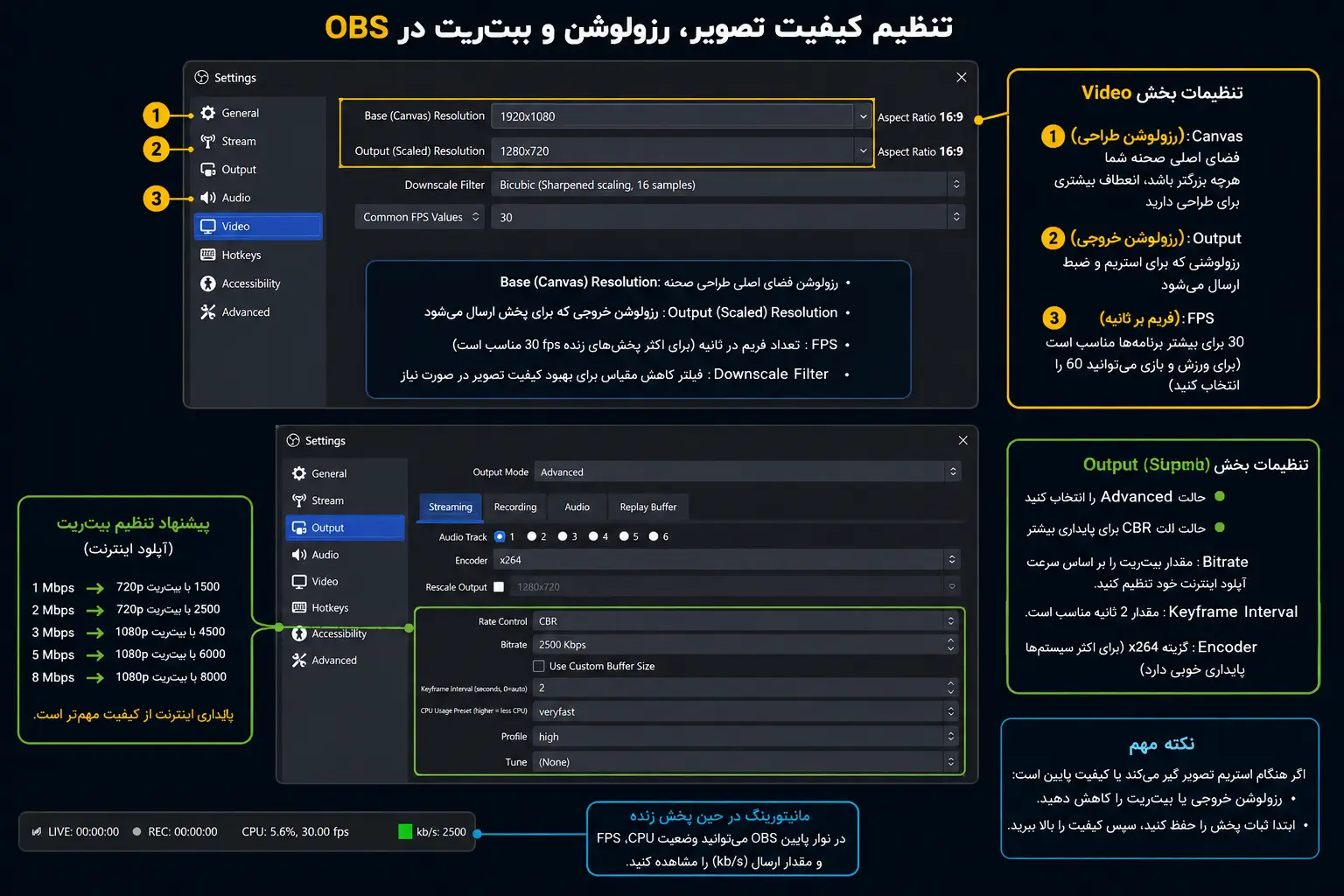Click the REC: 00:00:00 status text

[x=183, y=831]
